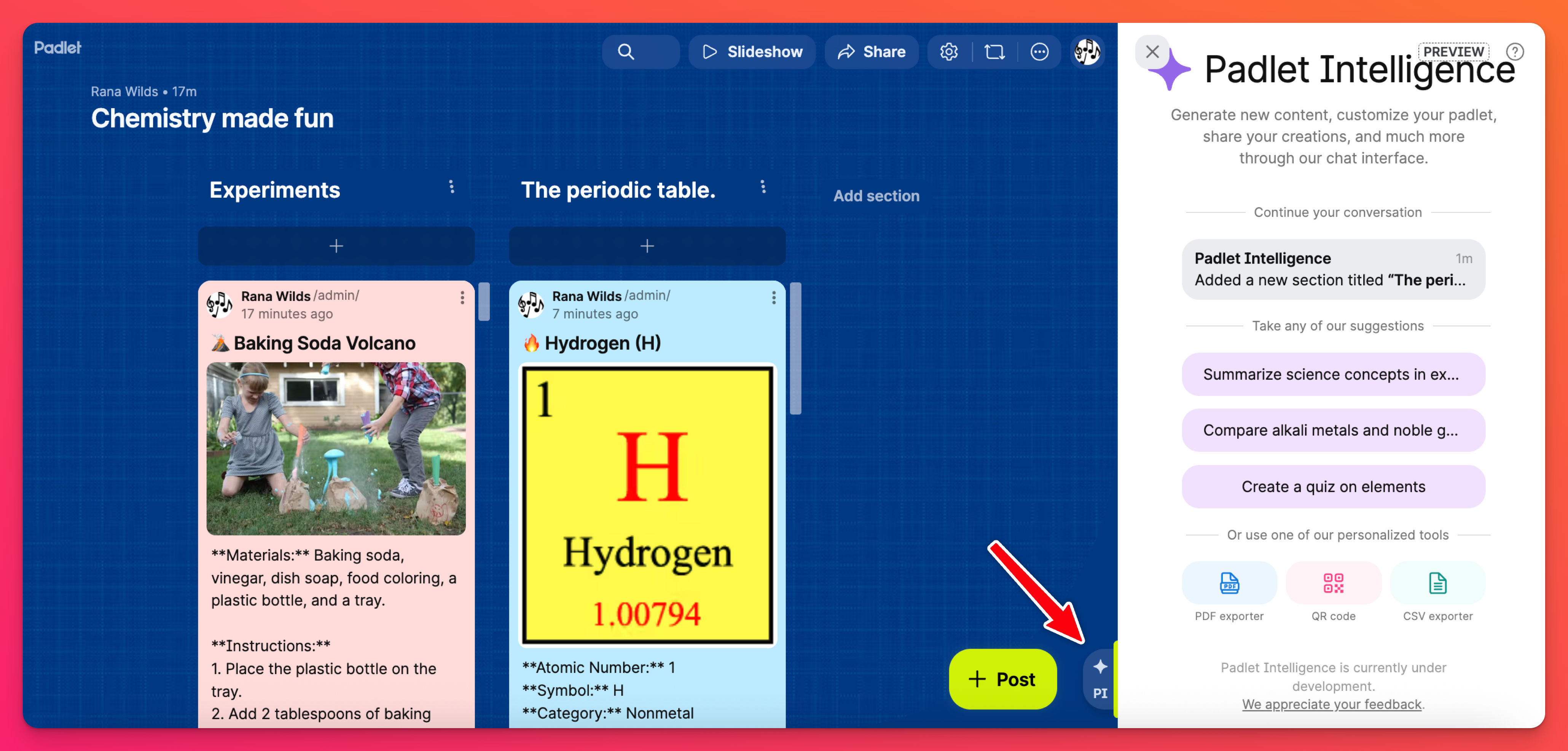Viewport: 1568px width, 751px height.
Task: Choose 'Compare alkali metals' suggestion
Action: [x=1333, y=430]
